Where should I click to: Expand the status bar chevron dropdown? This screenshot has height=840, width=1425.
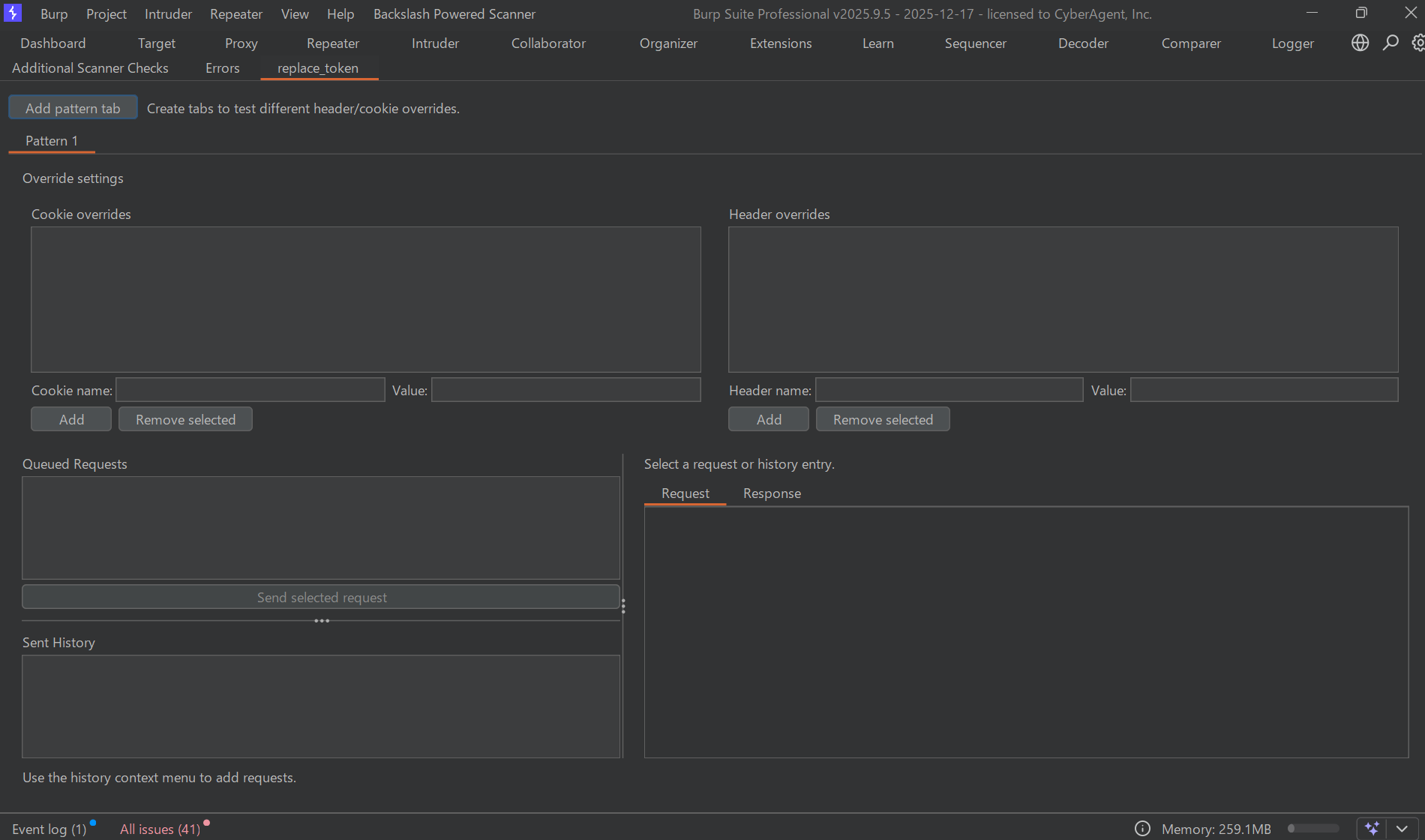coord(1402,828)
